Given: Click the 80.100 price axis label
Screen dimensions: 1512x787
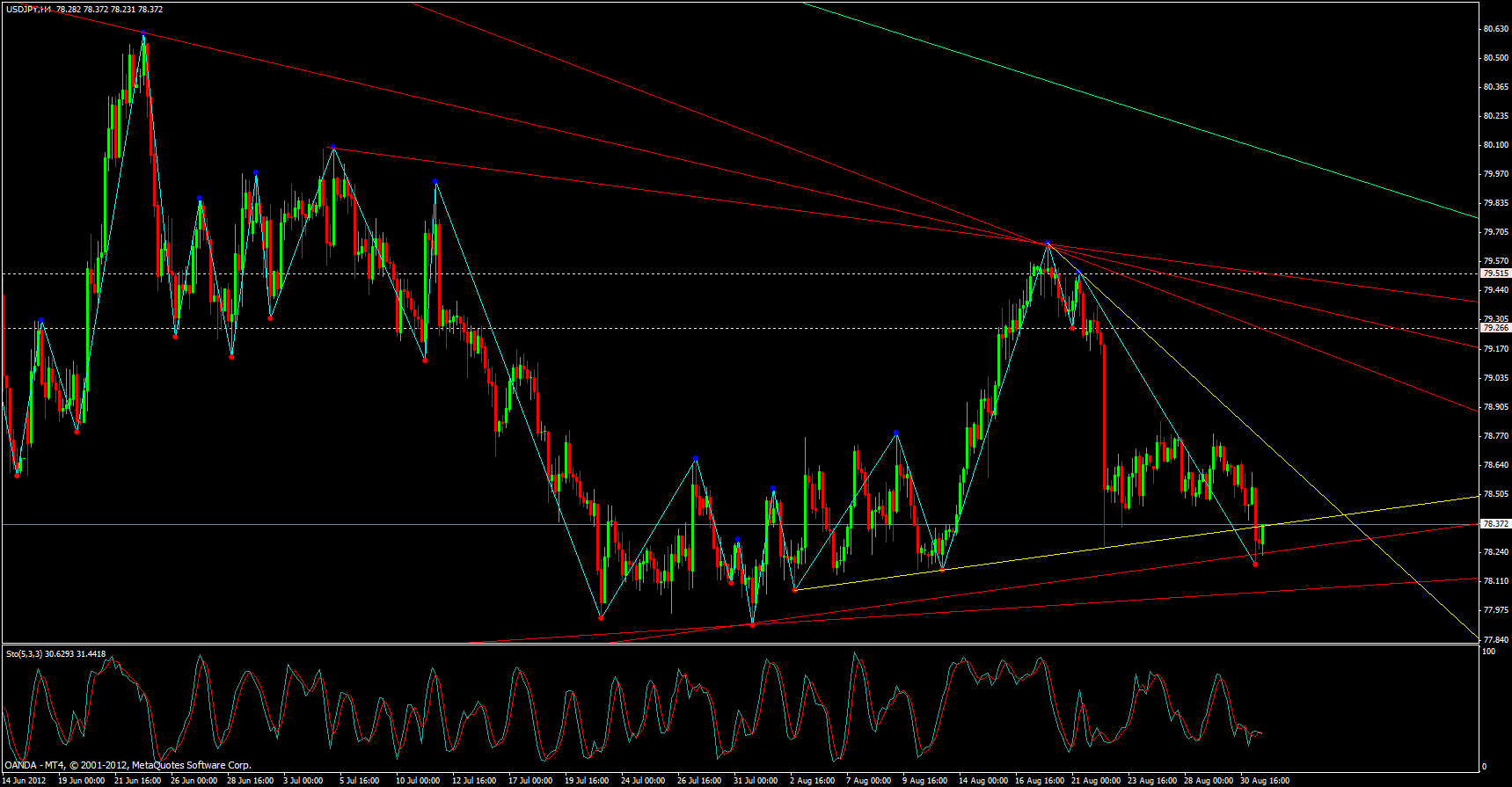Looking at the screenshot, I should coord(1495,145).
